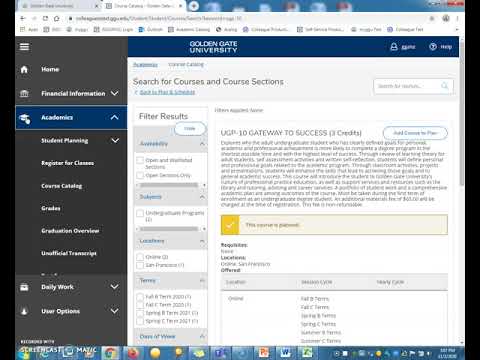Check Fall B Term 2020 filter
This screenshot has width=480, height=360.
pyautogui.click(x=140, y=297)
